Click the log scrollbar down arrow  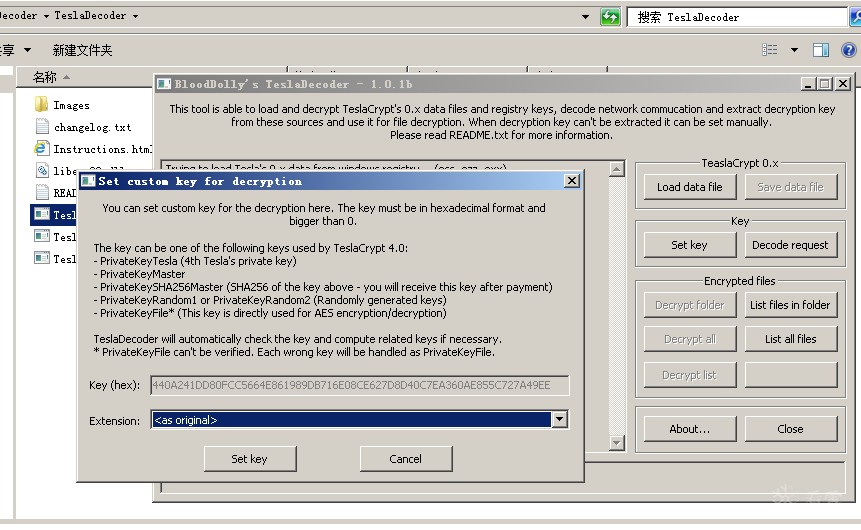click(617, 443)
